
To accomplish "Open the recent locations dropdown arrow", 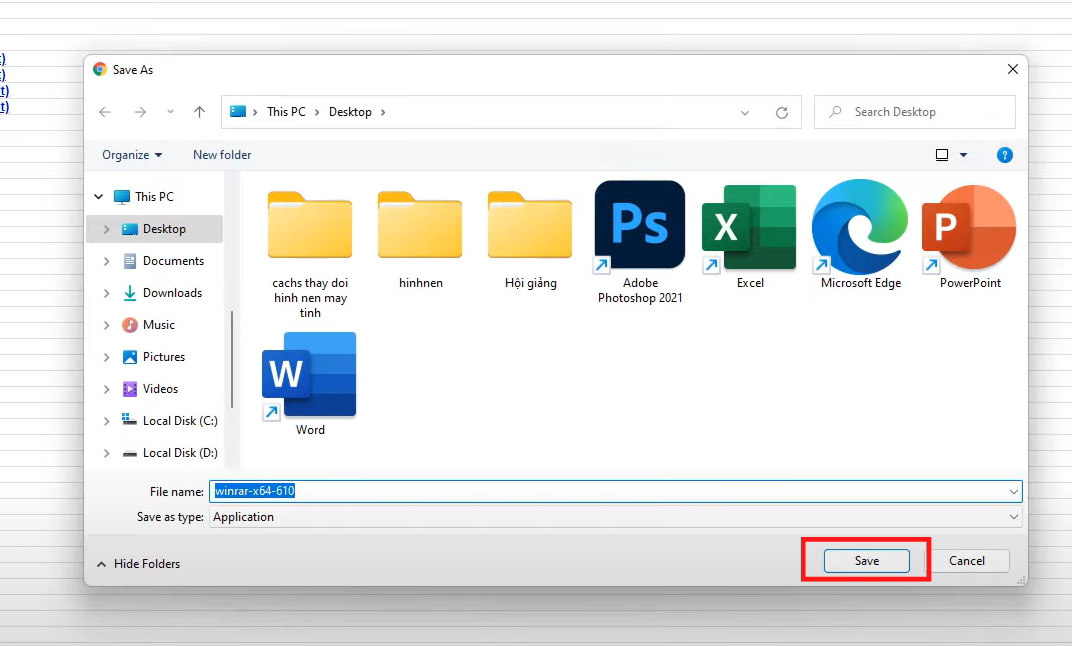I will click(x=170, y=112).
